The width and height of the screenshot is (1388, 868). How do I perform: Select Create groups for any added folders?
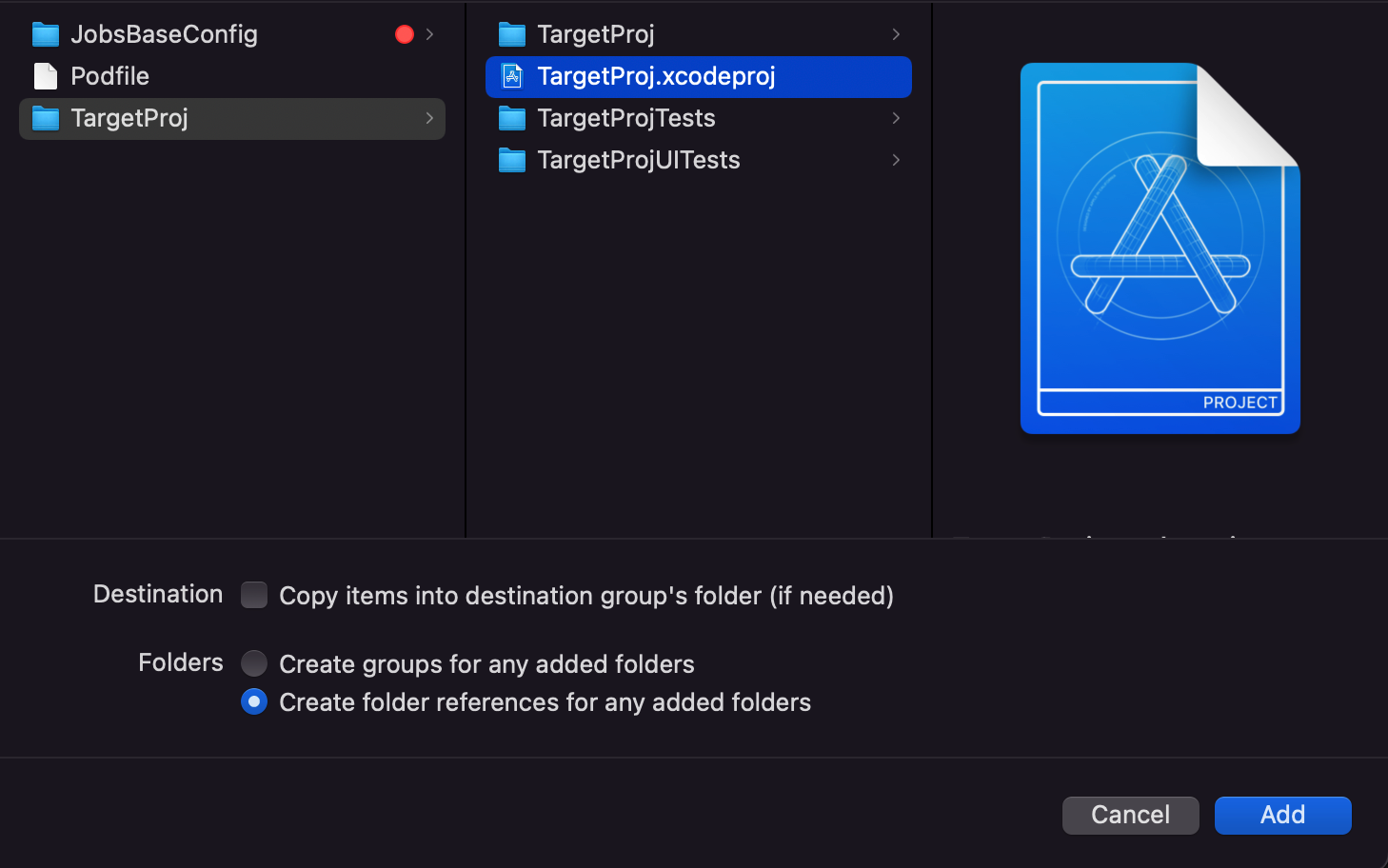point(254,663)
